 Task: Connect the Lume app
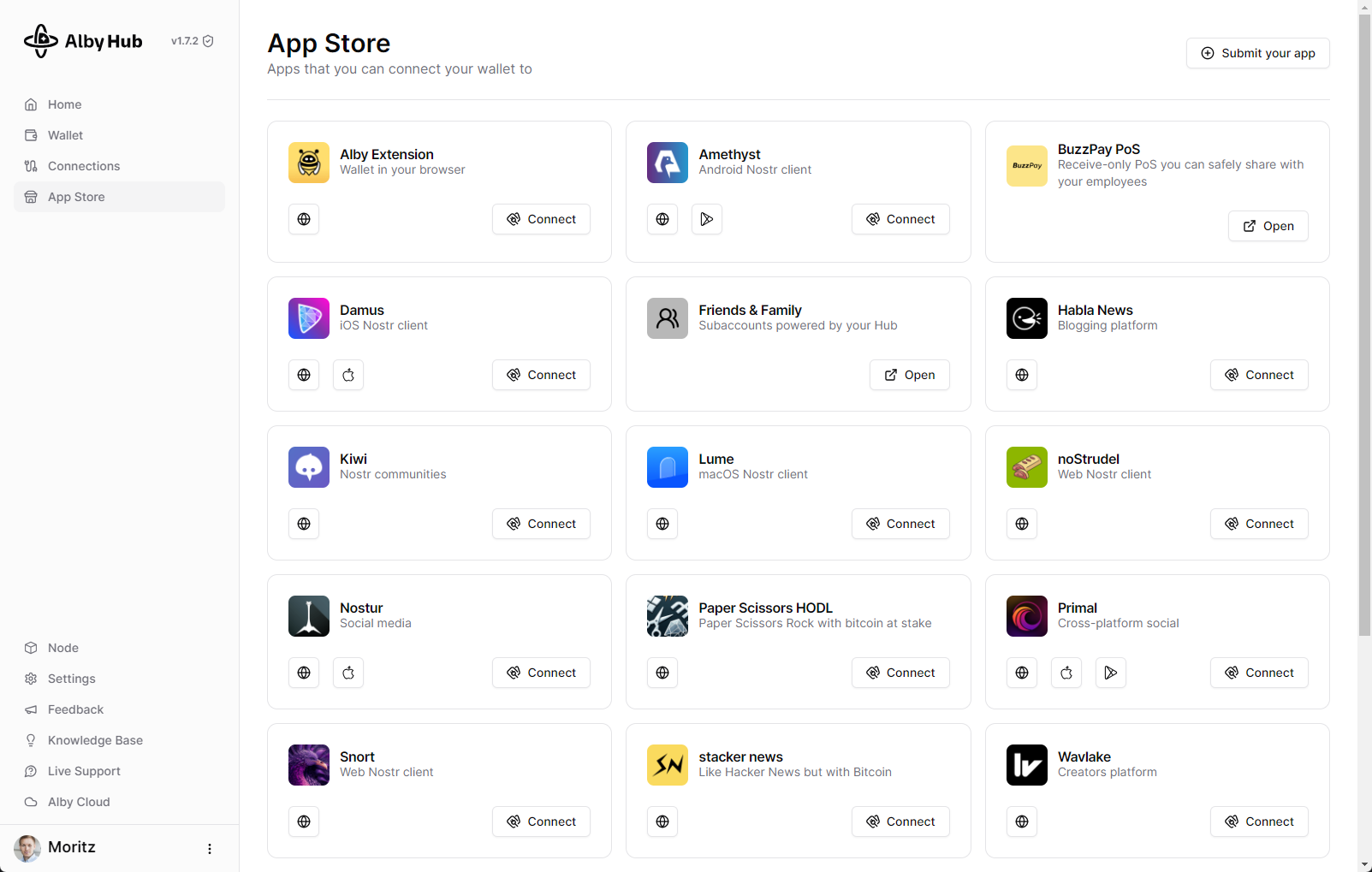pos(900,524)
